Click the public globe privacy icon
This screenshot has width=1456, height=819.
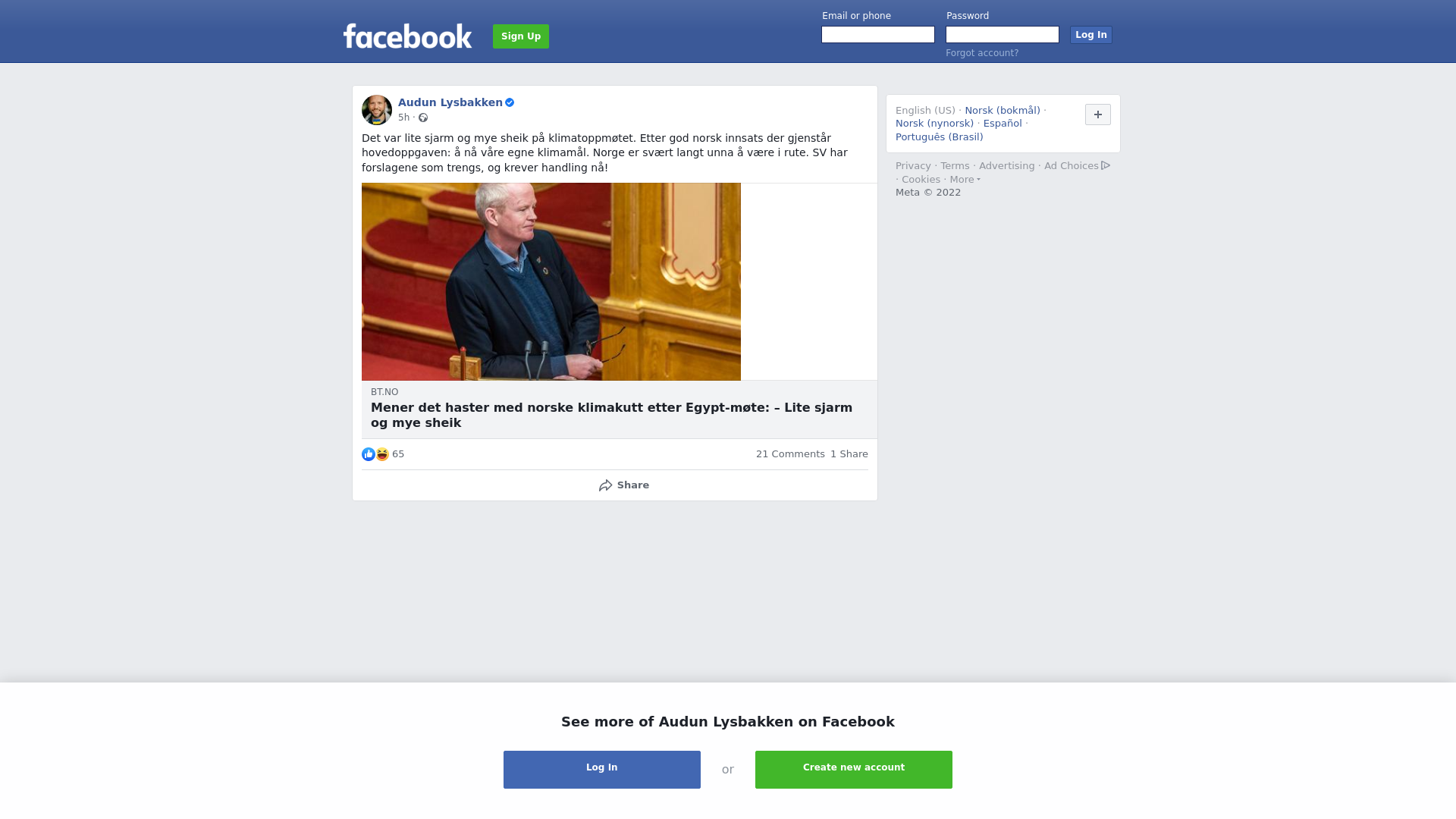(x=423, y=118)
